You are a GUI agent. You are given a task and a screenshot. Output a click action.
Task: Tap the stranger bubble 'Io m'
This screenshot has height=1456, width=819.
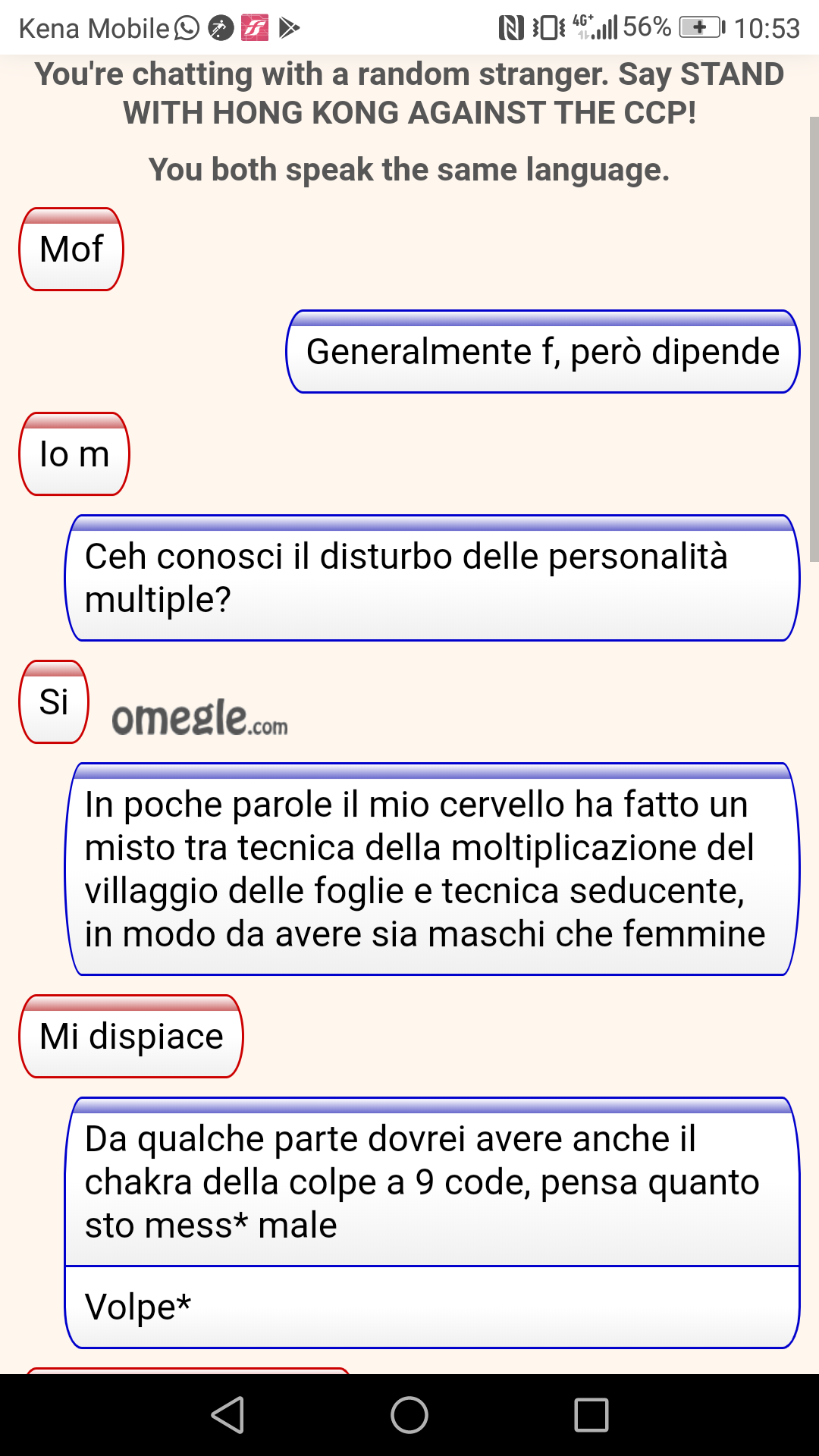pyautogui.click(x=74, y=454)
